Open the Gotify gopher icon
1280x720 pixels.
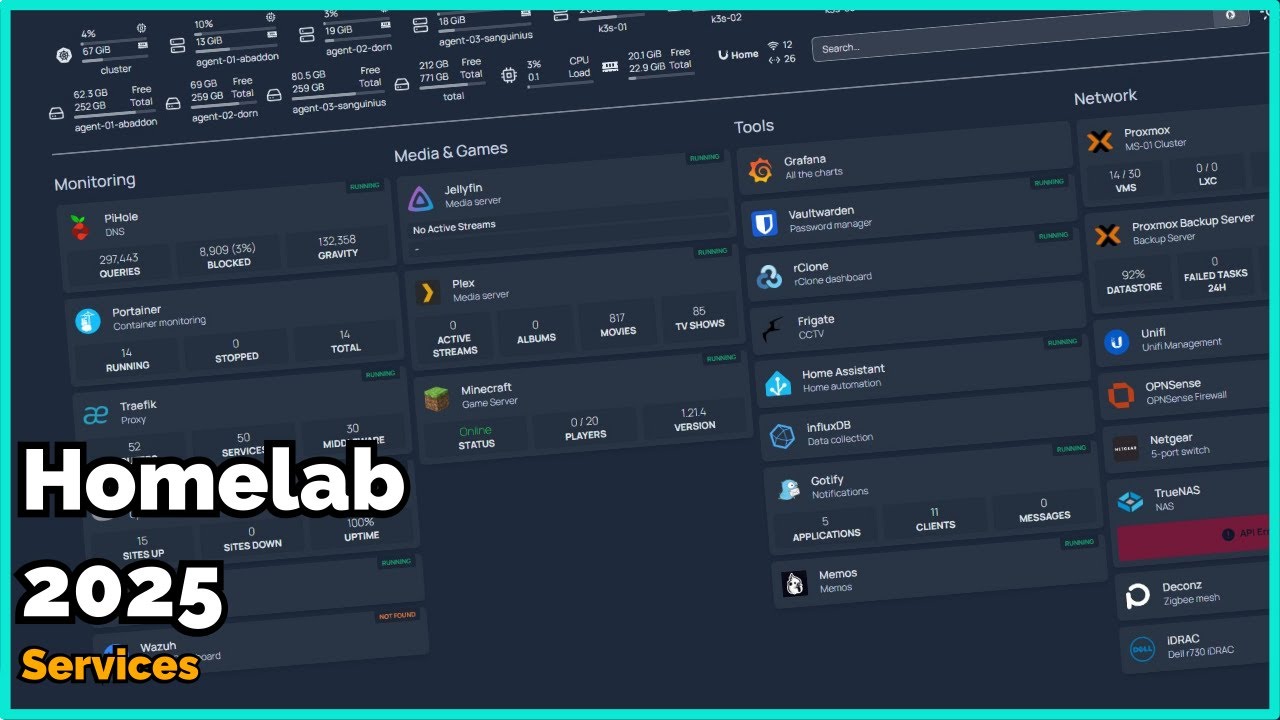[789, 489]
